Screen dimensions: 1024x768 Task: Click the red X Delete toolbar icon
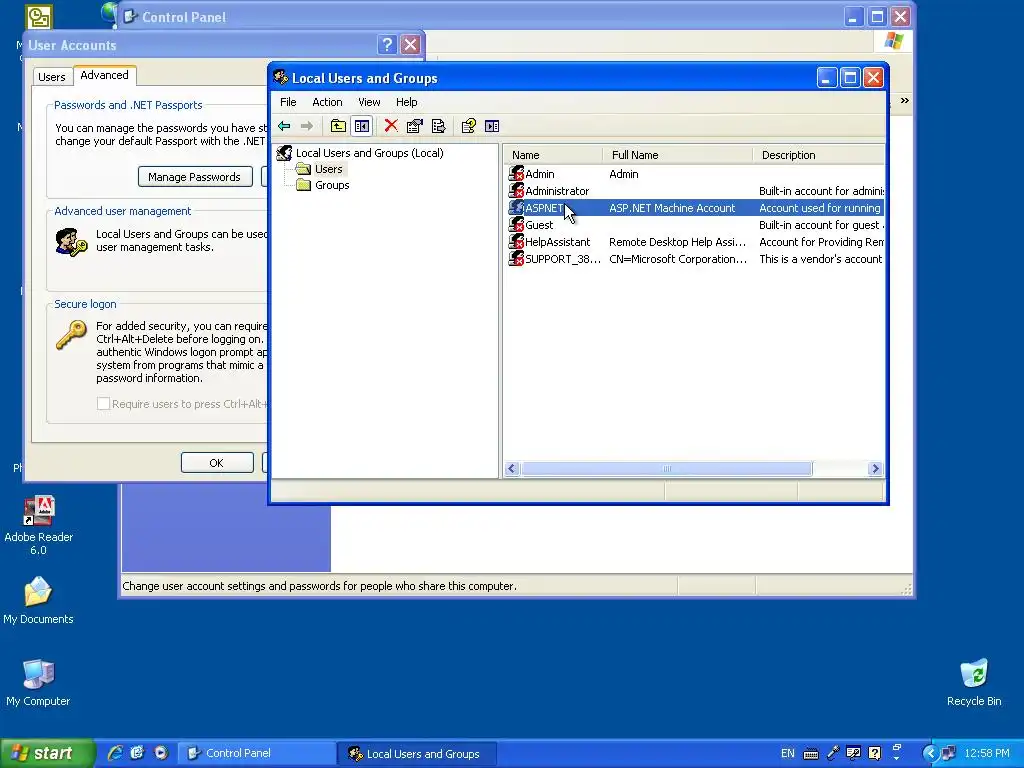391,126
